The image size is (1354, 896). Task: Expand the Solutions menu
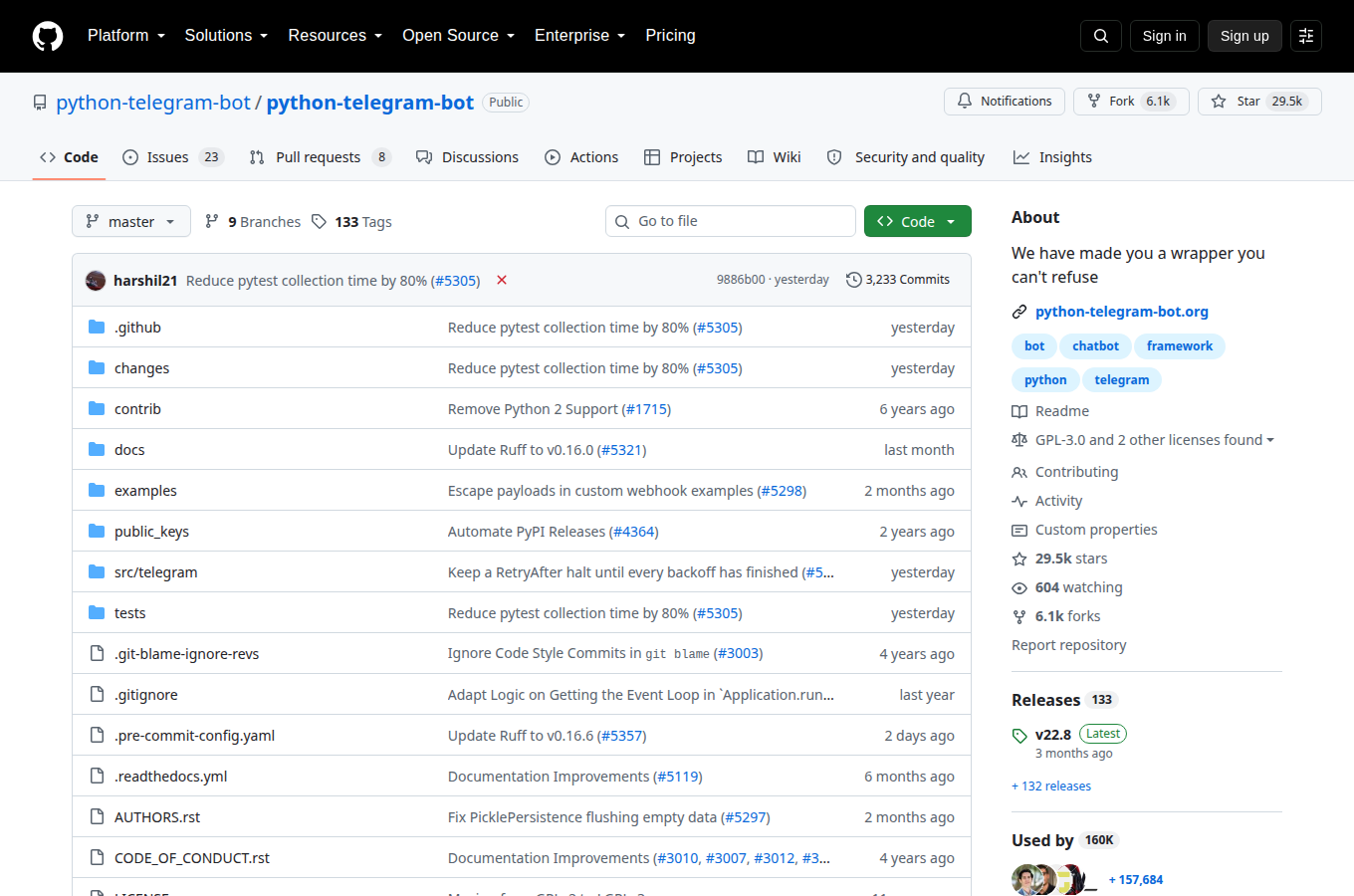pos(226,36)
